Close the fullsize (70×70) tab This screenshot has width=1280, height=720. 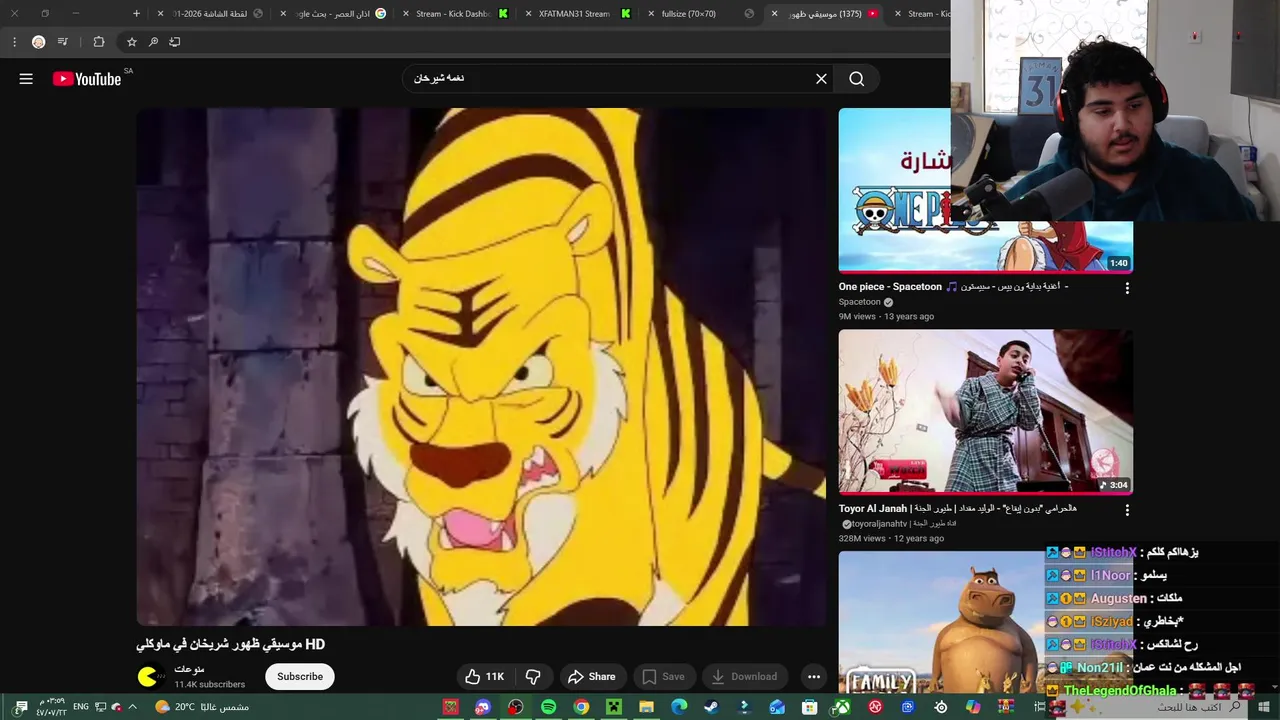[651, 14]
